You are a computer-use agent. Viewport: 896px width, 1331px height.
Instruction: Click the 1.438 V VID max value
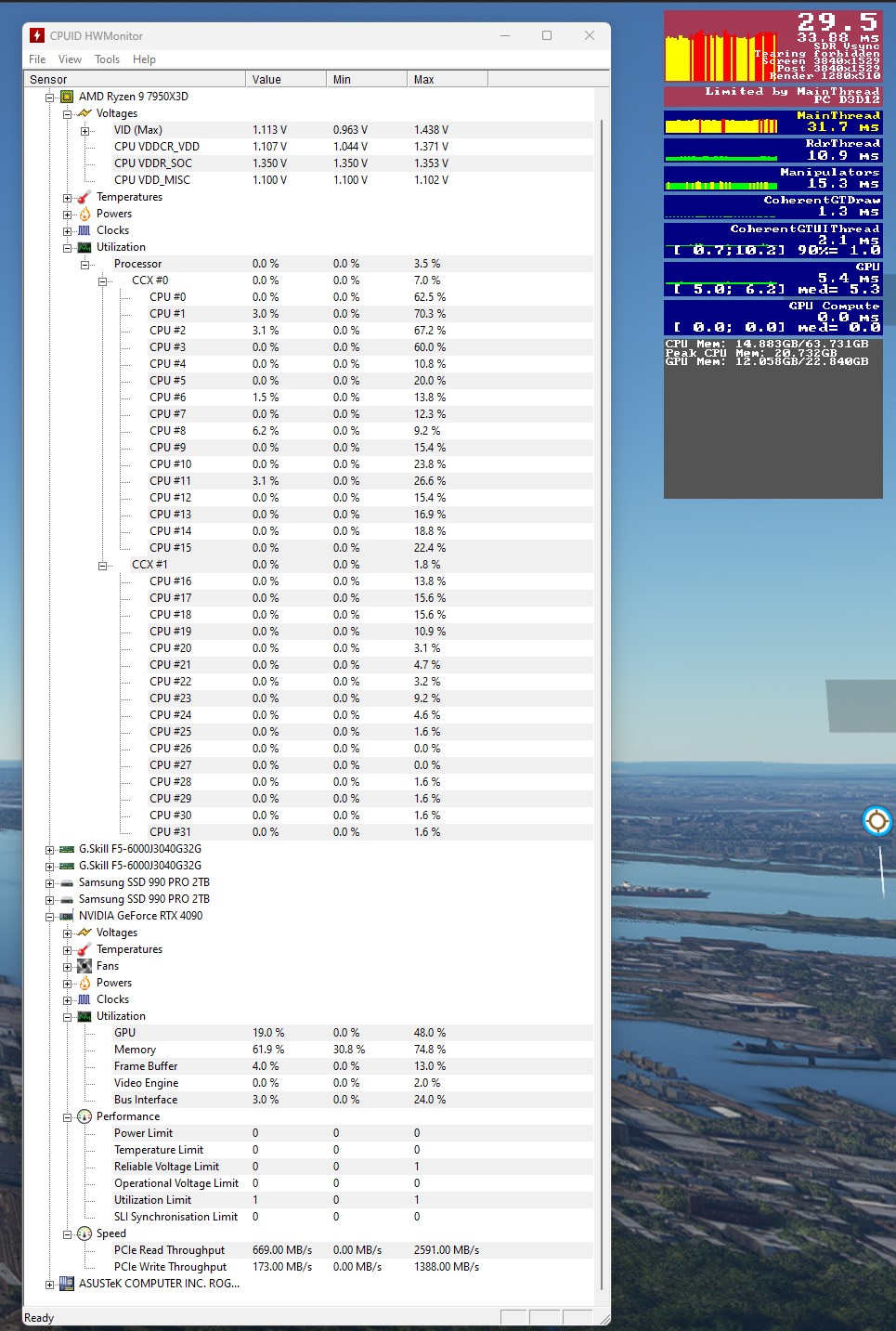(x=431, y=130)
